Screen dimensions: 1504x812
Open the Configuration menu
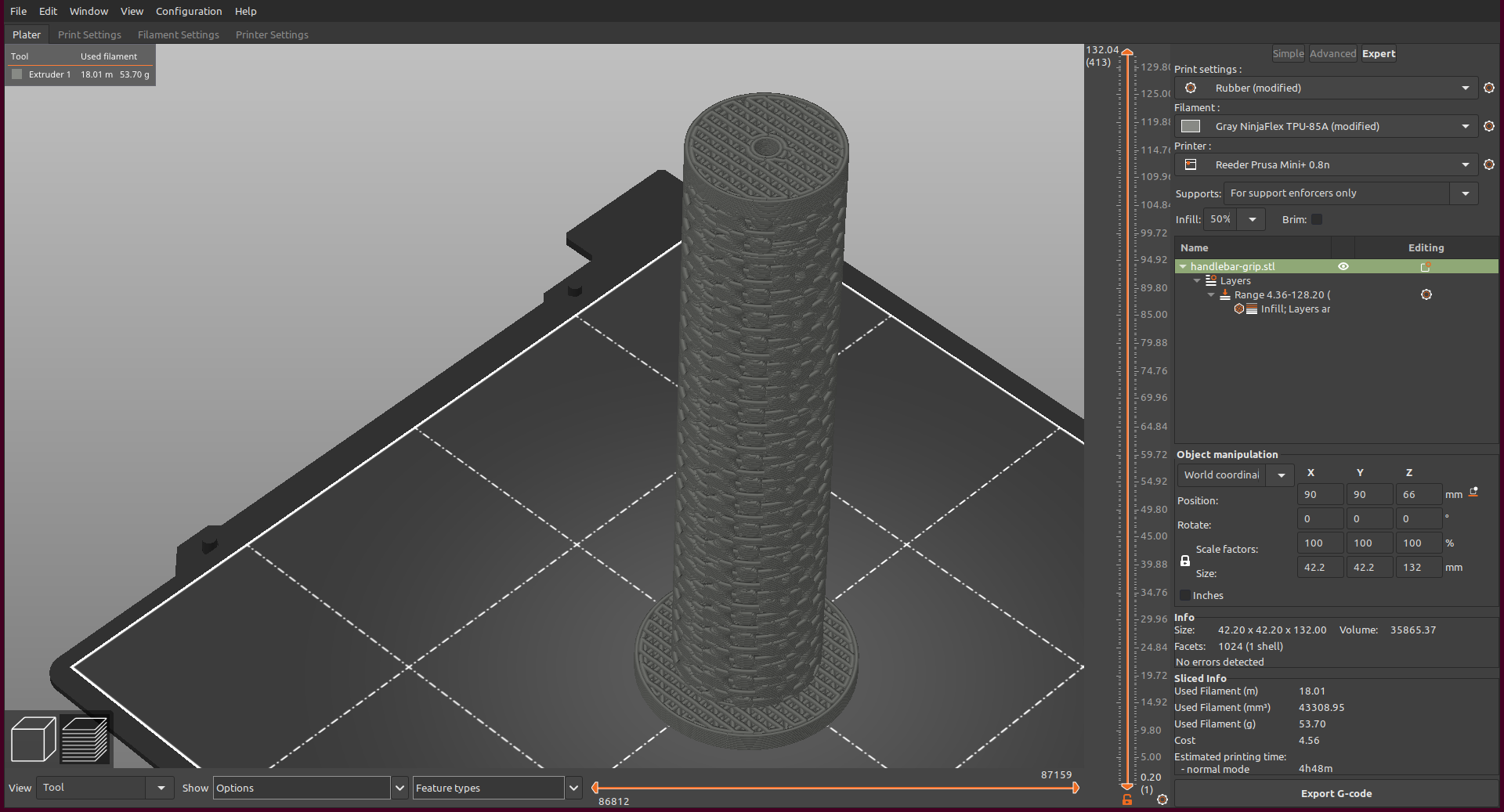click(x=189, y=11)
